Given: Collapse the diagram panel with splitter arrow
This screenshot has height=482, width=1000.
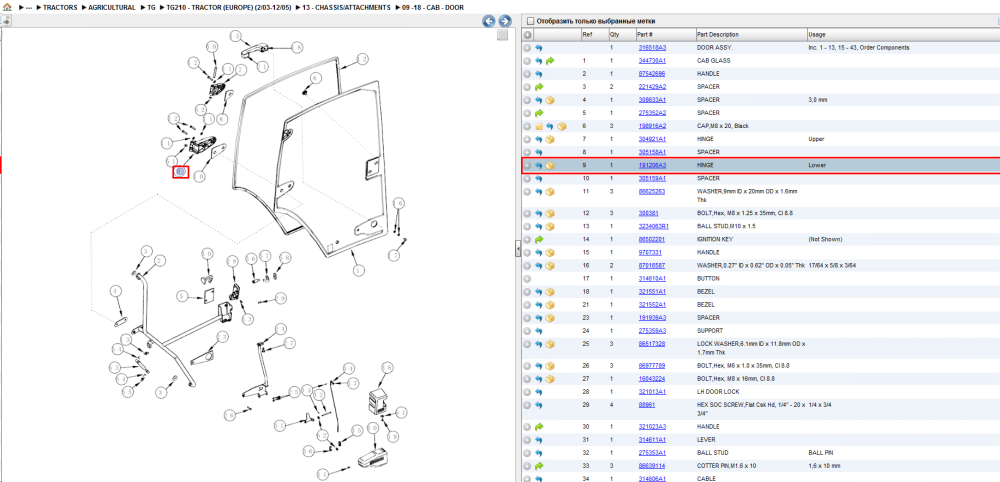Looking at the screenshot, I should point(518,249).
